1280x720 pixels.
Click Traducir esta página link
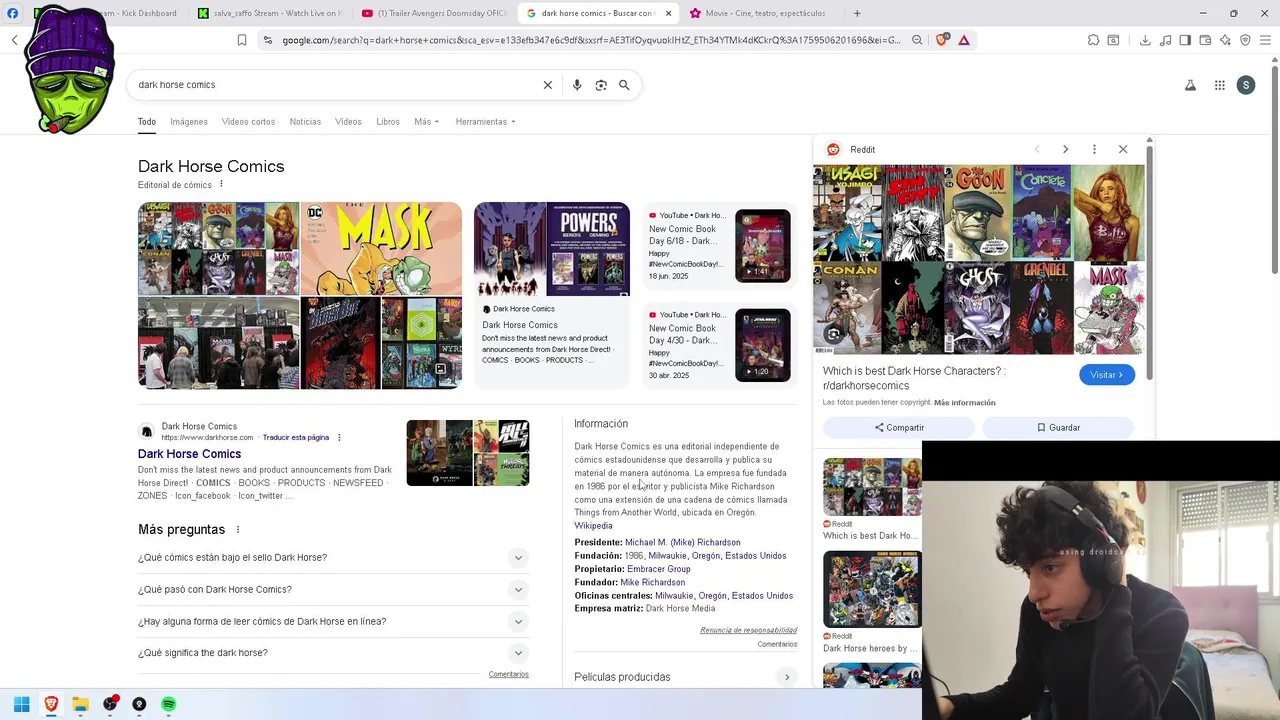296,437
